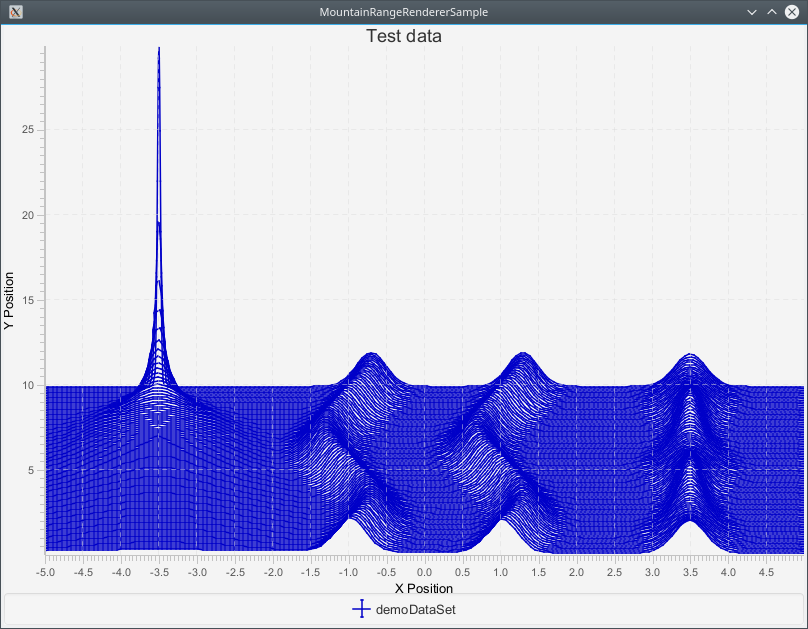Viewport: 808px width, 629px height.
Task: Click the y-axis tick label 20
Action: click(x=28, y=215)
